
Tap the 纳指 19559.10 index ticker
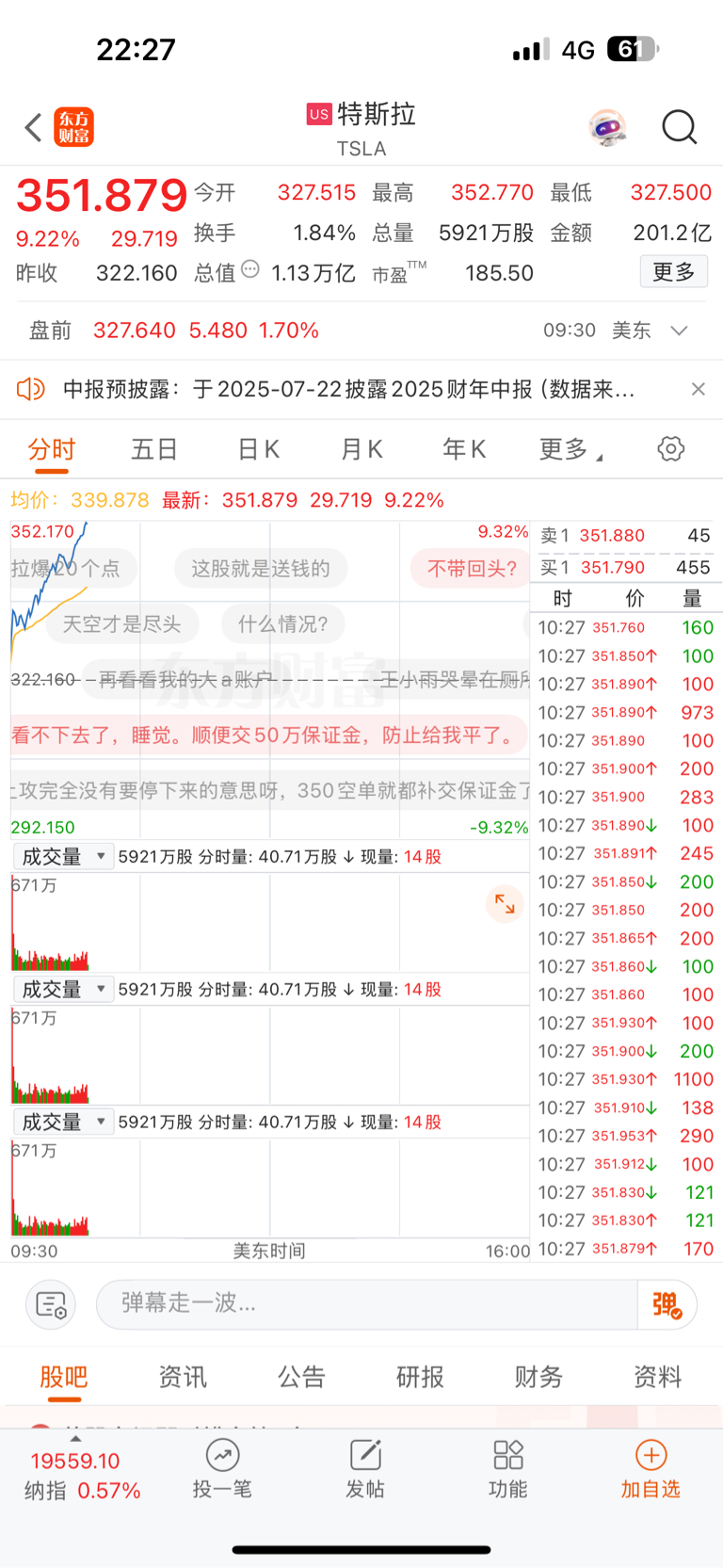click(80, 1476)
